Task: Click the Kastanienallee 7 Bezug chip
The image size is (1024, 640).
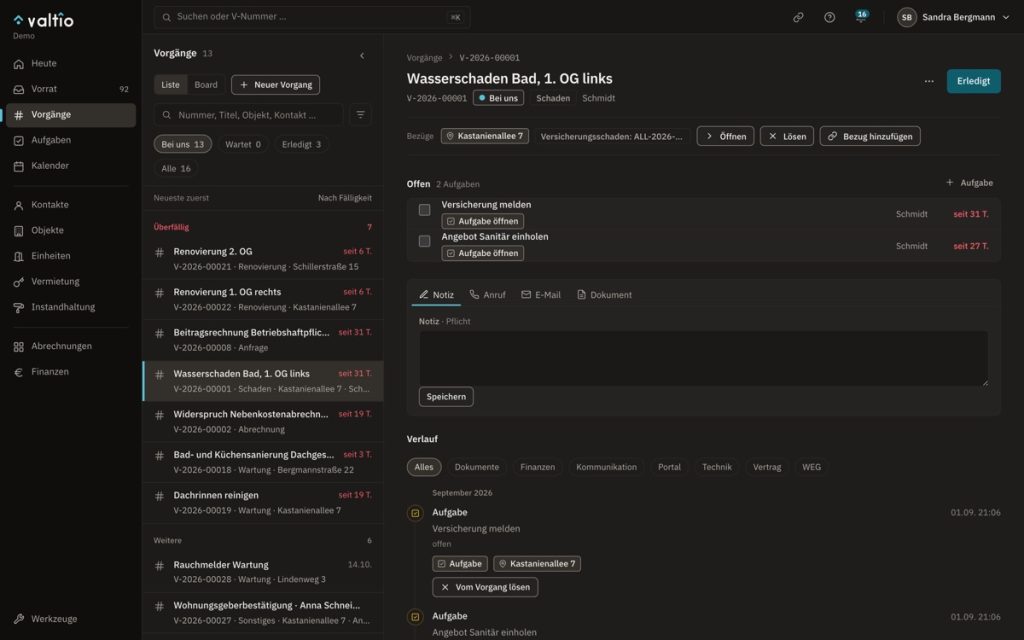Action: coord(485,136)
